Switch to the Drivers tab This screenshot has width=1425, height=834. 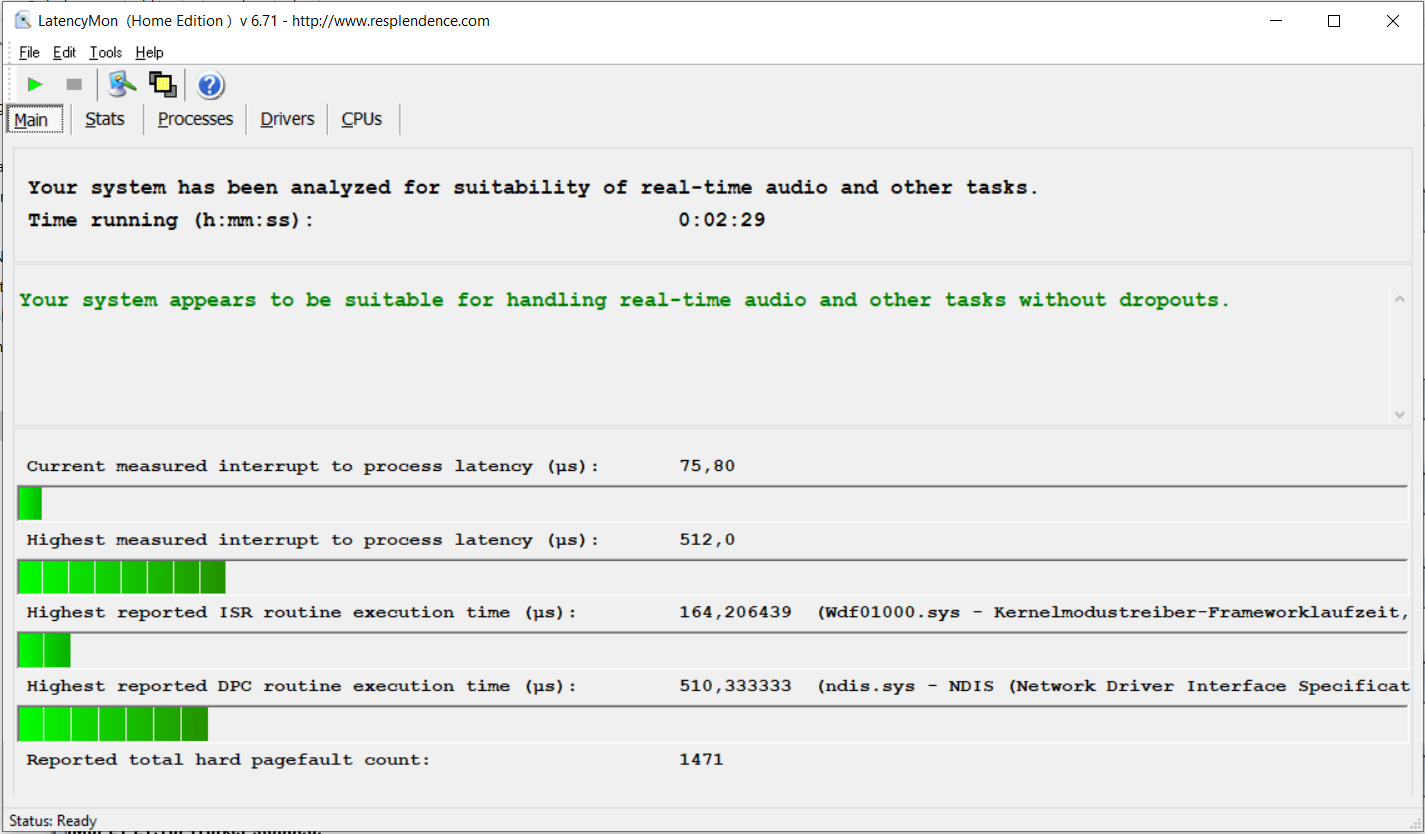click(x=287, y=119)
